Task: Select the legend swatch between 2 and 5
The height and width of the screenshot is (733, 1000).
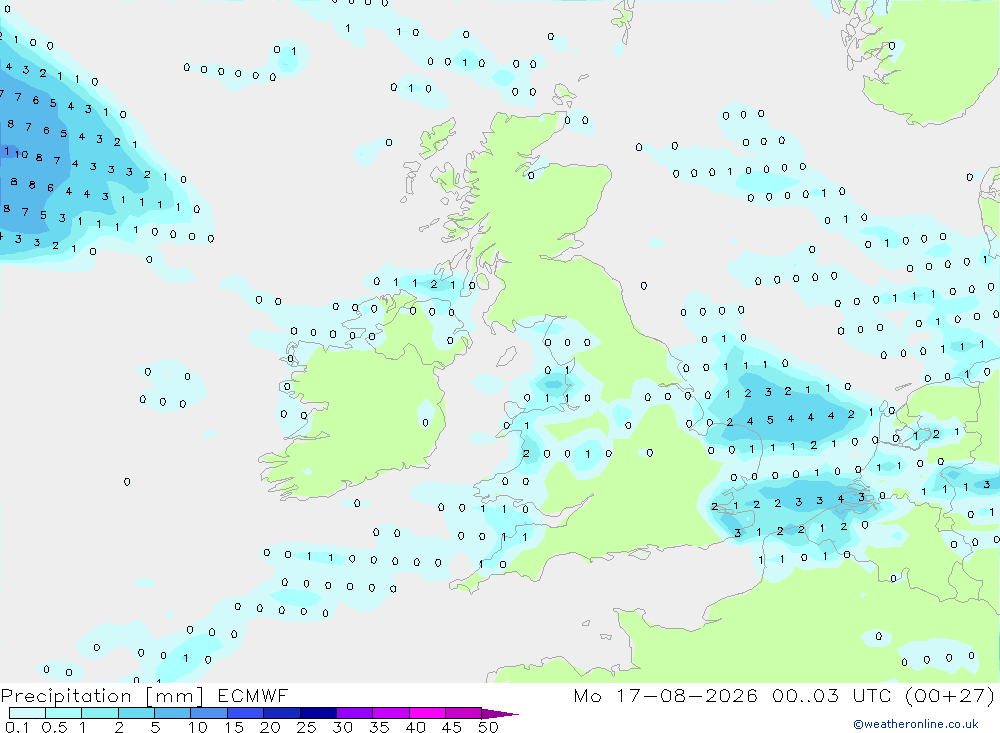Action: (x=136, y=713)
